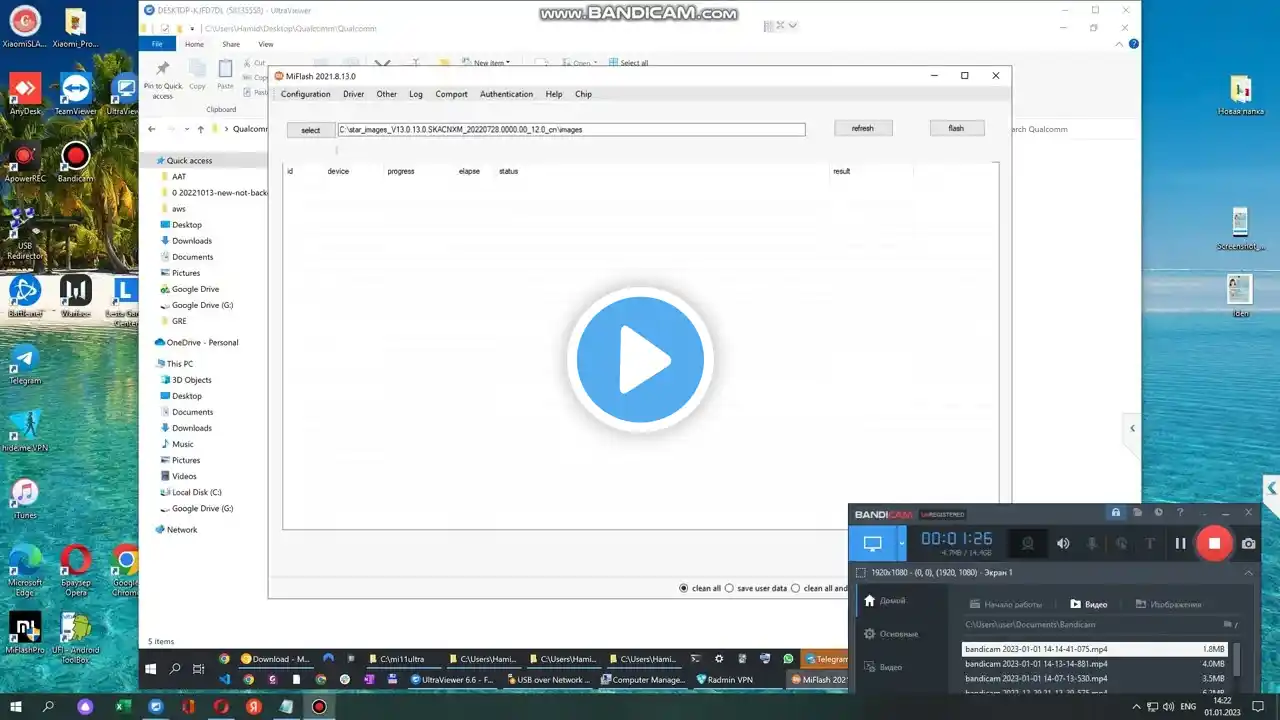Stop the Bandicam recording
Viewport: 1280px width, 720px height.
tap(1214, 543)
